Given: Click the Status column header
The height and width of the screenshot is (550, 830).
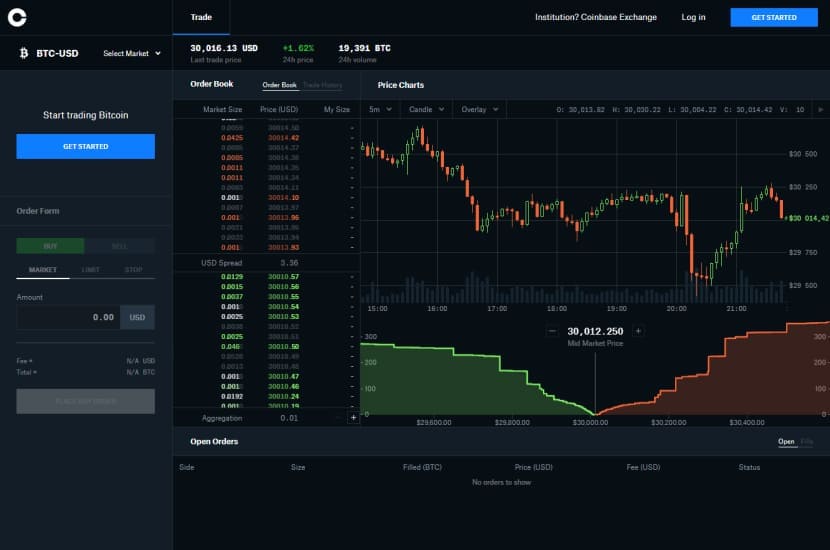Looking at the screenshot, I should coord(749,467).
